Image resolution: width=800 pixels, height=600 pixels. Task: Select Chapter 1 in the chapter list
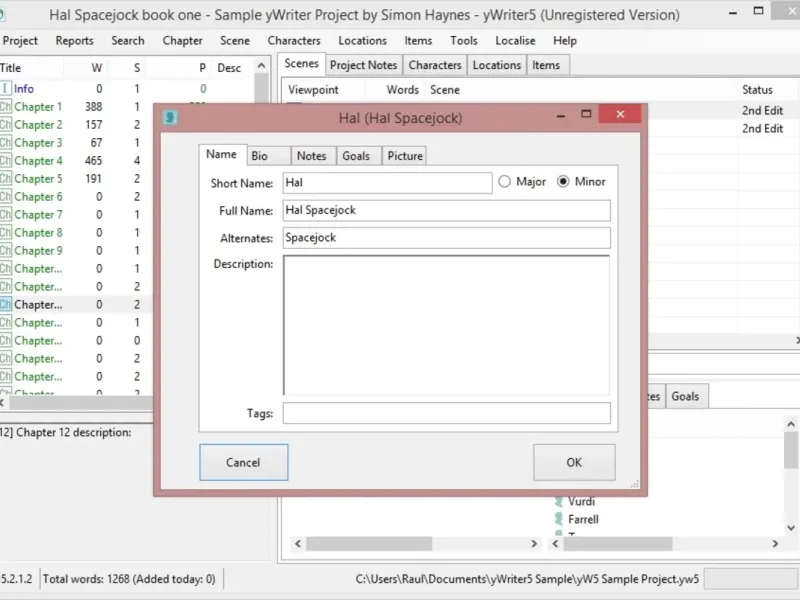[x=38, y=107]
